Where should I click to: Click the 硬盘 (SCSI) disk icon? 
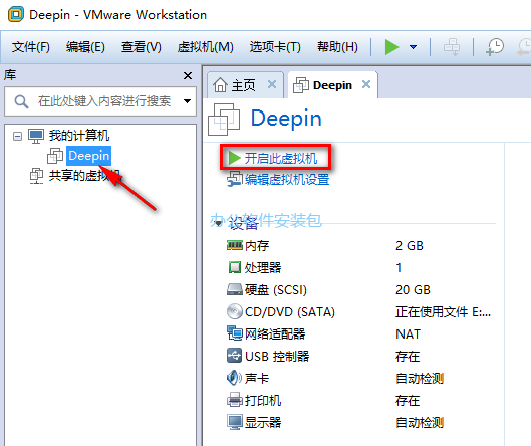(235, 289)
